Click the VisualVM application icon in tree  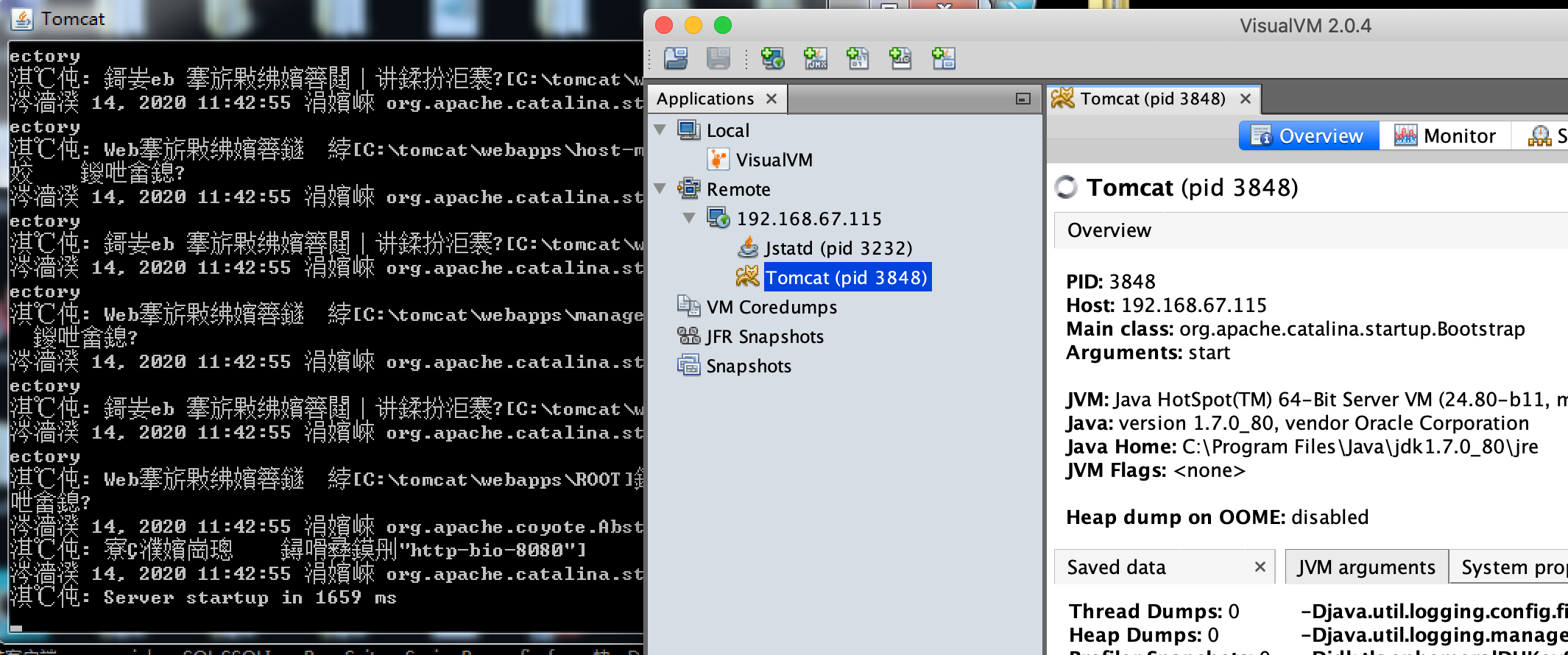(718, 160)
